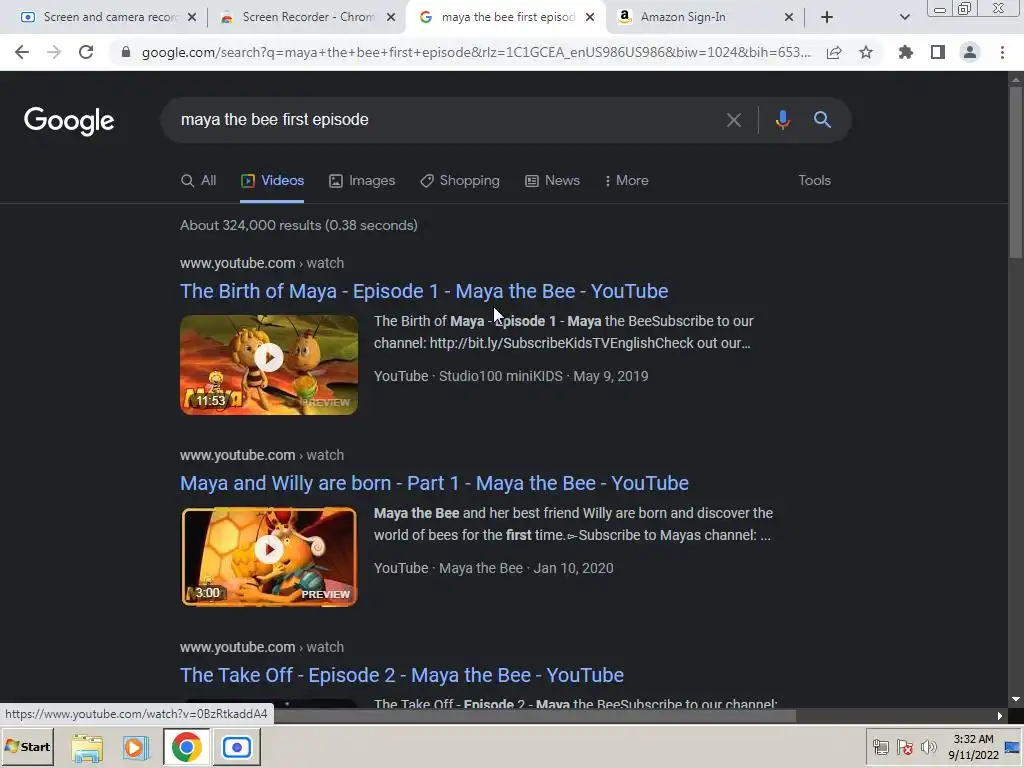Click the browser forward arrow

pyautogui.click(x=54, y=52)
